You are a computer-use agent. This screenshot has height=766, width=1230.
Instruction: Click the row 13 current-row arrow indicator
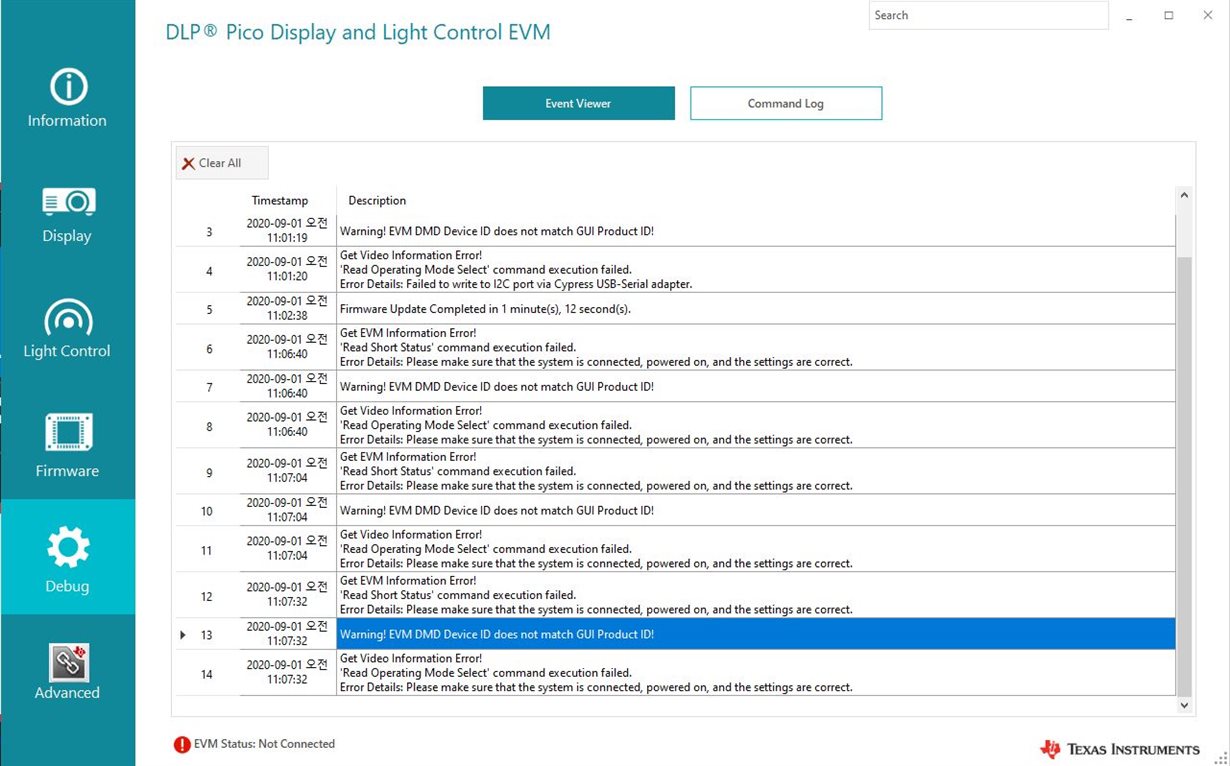pyautogui.click(x=183, y=635)
